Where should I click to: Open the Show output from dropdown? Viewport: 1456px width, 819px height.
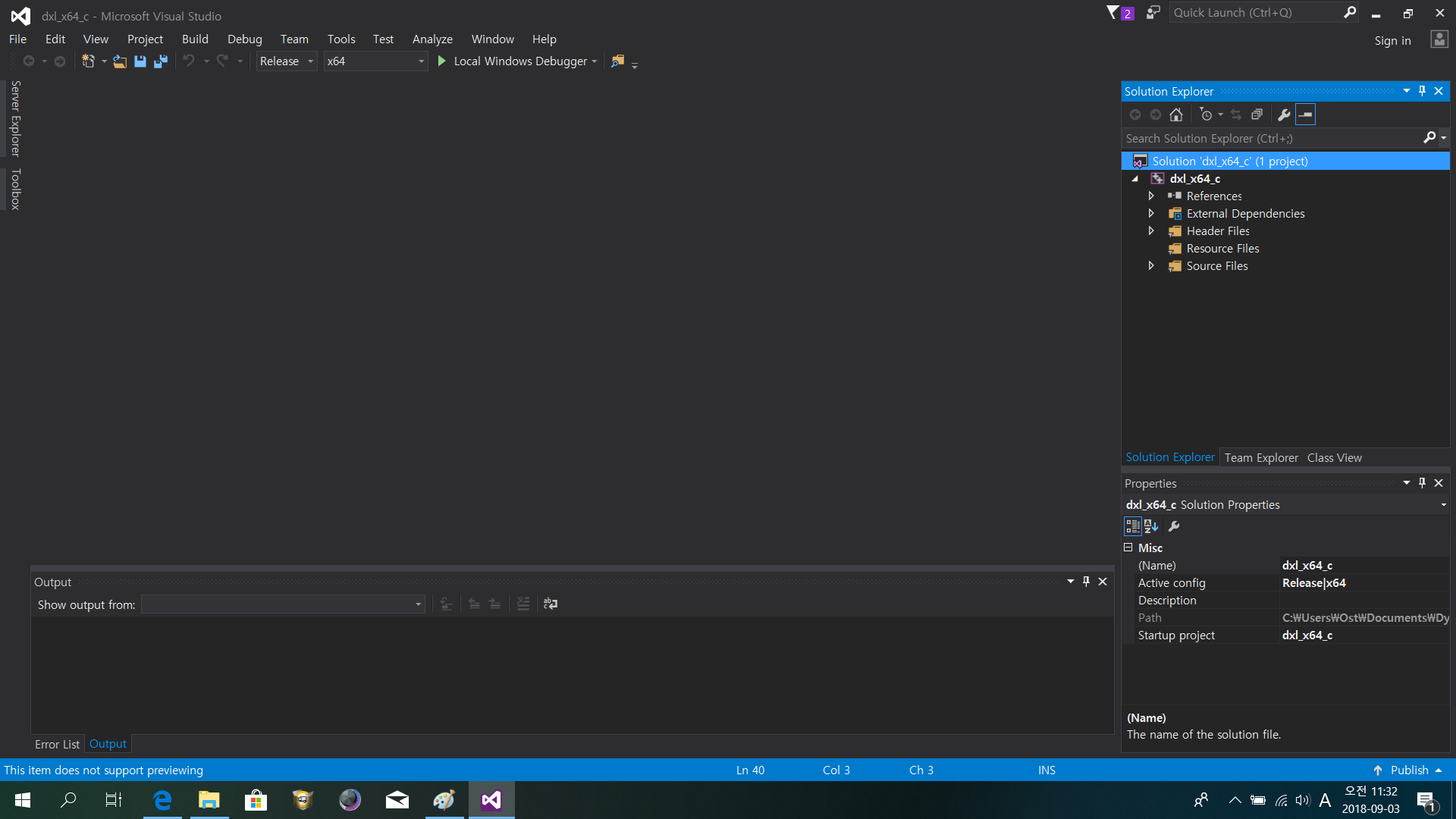pyautogui.click(x=417, y=604)
